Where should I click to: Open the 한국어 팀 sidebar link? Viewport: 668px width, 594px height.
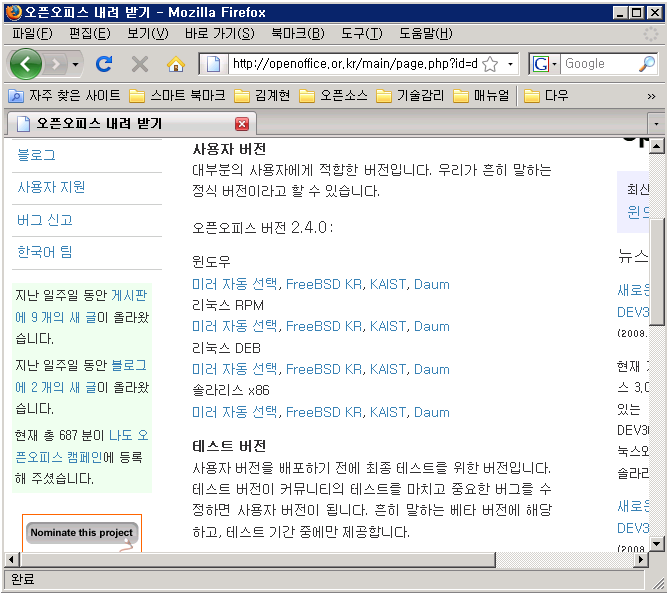[44, 252]
